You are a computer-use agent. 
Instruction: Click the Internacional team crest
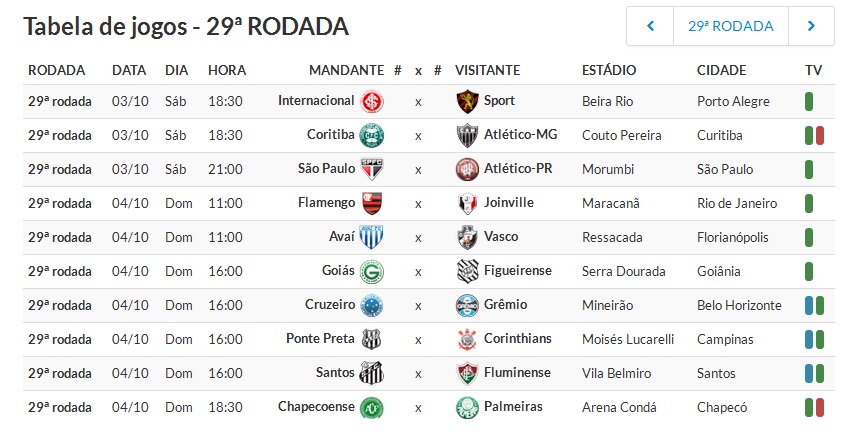[372, 102]
